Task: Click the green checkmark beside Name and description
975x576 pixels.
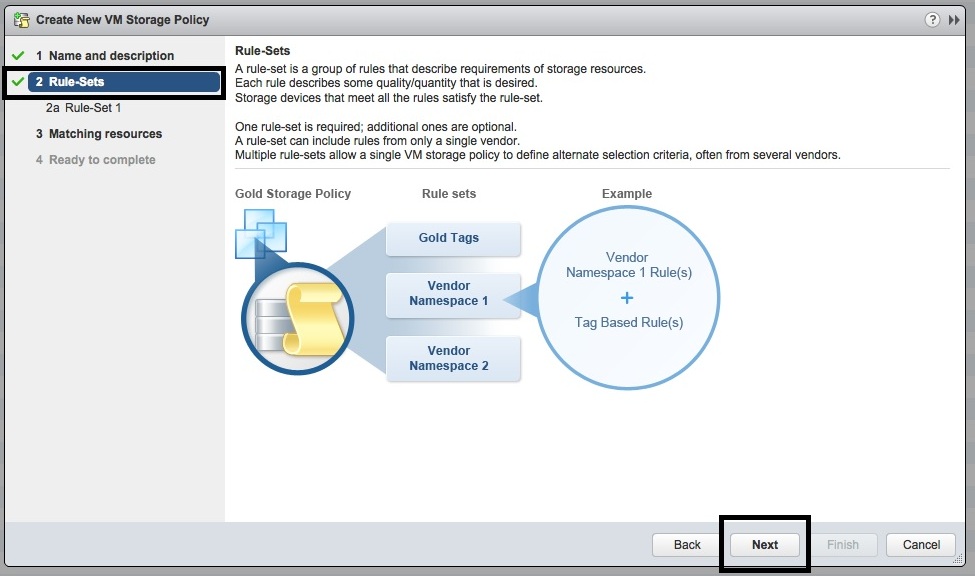Action: [x=17, y=56]
